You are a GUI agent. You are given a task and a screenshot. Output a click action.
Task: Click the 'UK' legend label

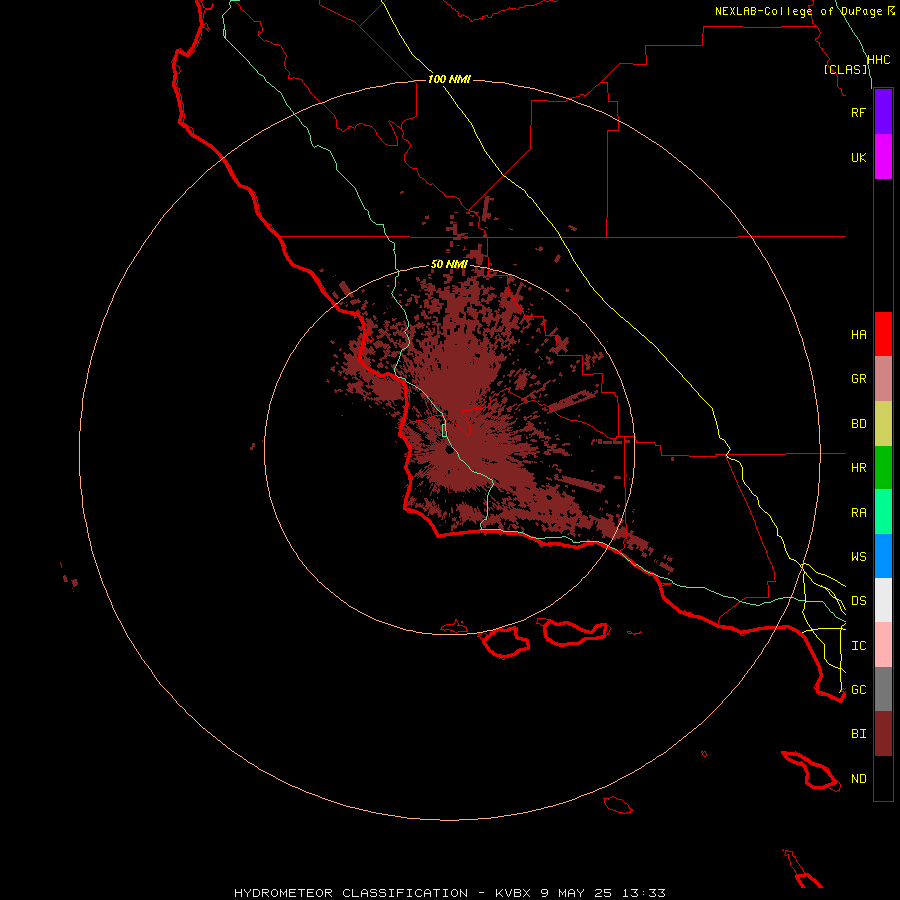(x=858, y=157)
